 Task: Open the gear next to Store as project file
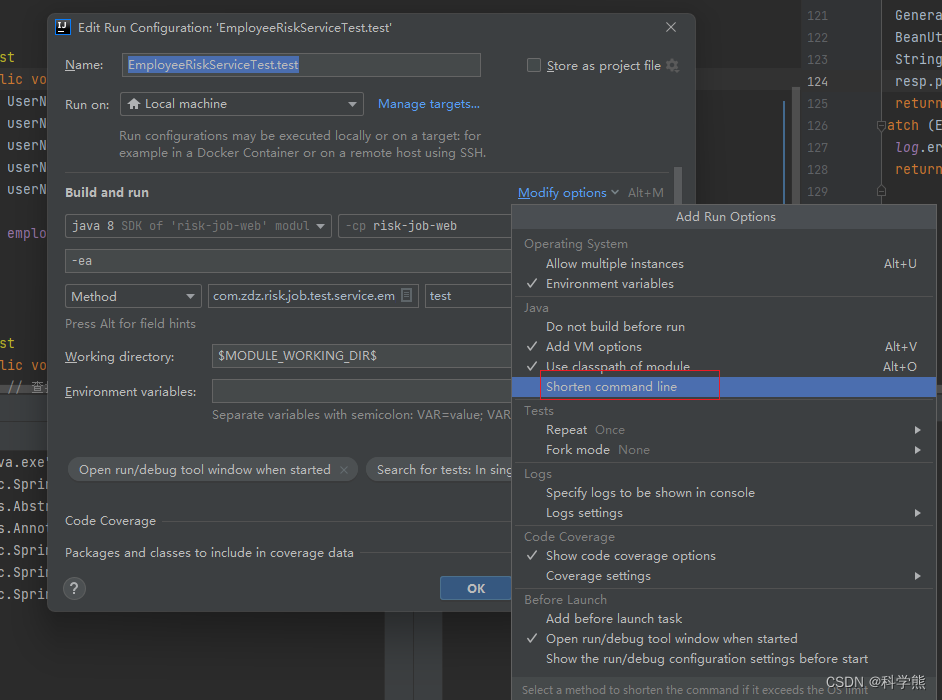click(x=673, y=65)
